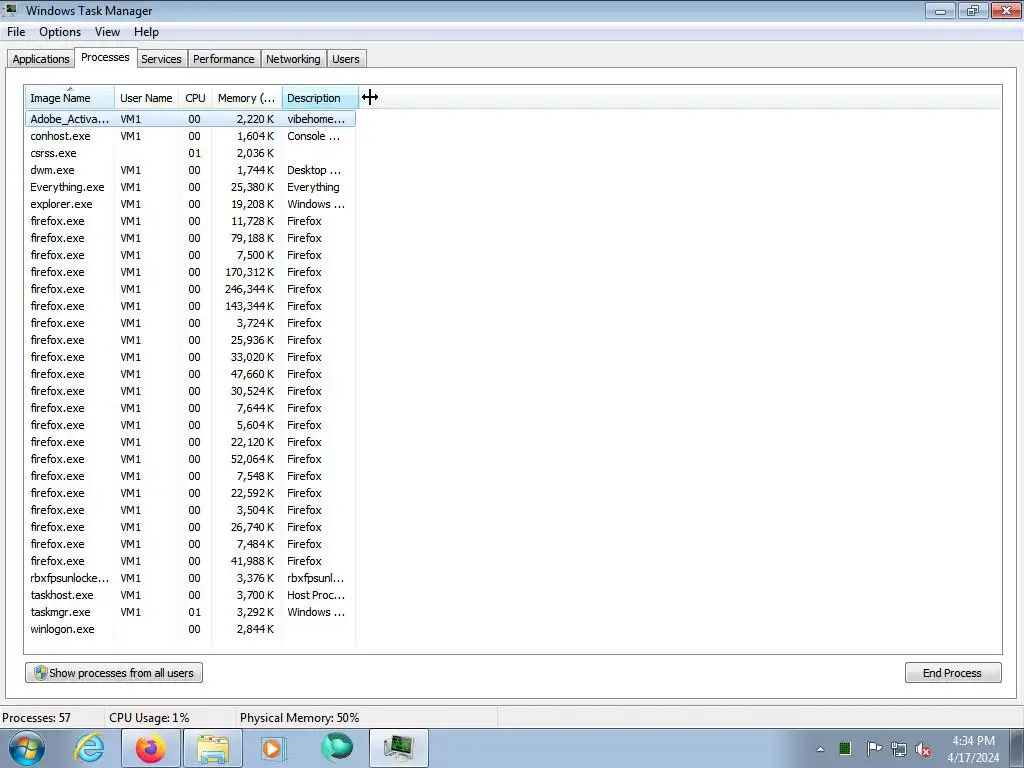Open the Start menu orb

[x=25, y=748]
